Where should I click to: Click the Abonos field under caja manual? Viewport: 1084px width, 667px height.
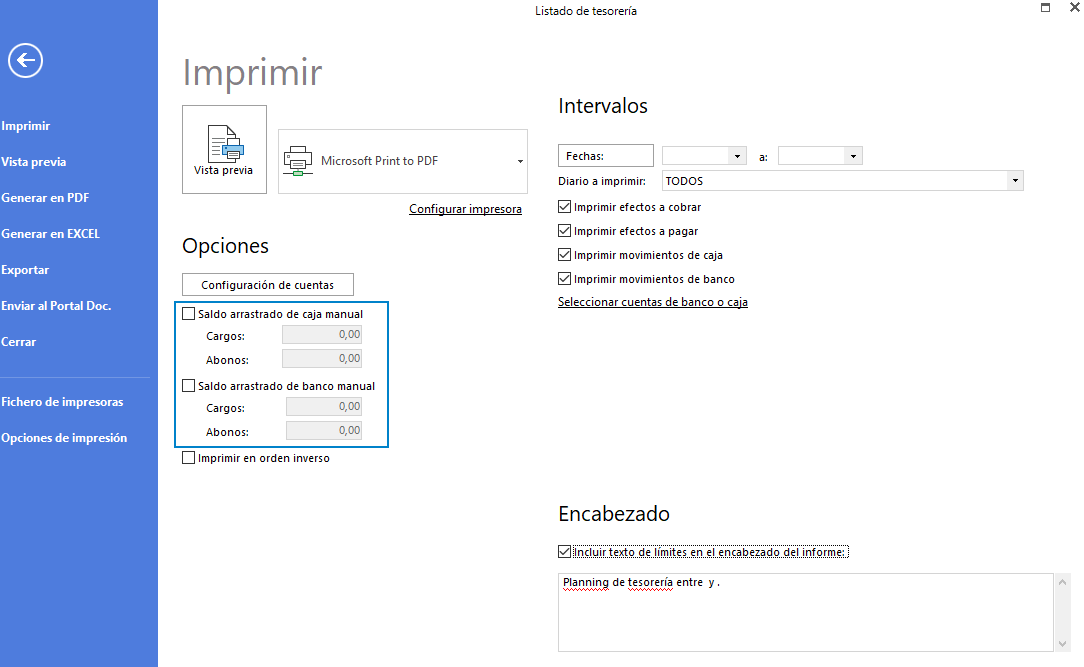click(322, 359)
